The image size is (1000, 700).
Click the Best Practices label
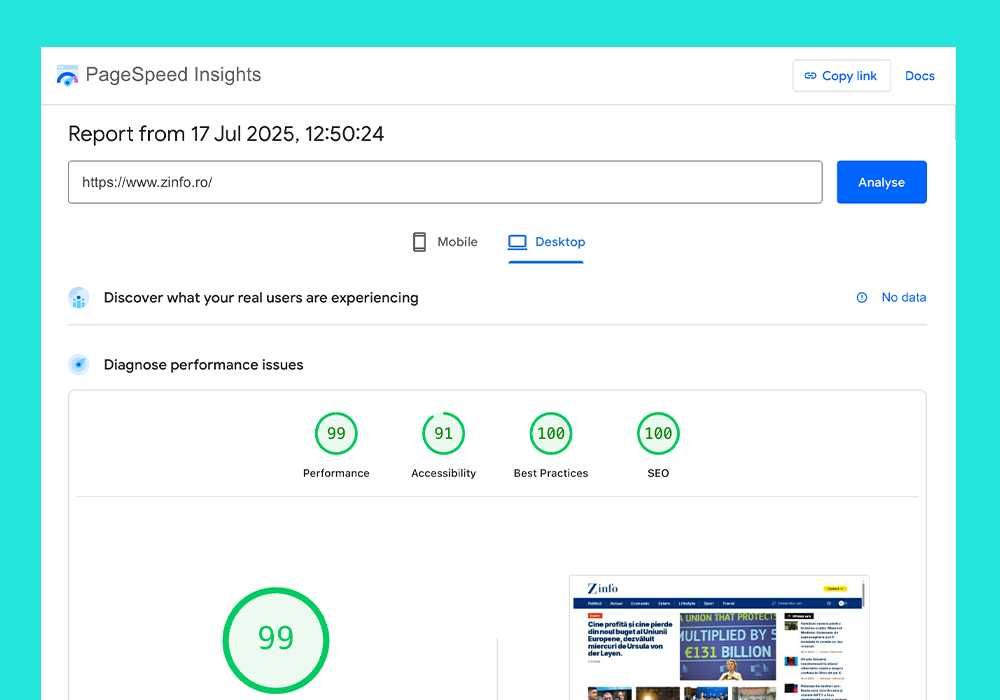click(551, 473)
